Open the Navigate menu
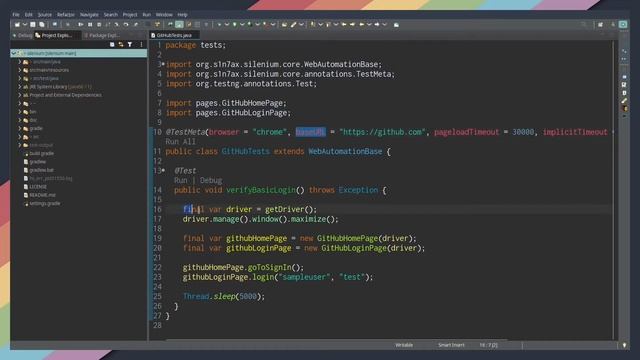 coord(89,14)
